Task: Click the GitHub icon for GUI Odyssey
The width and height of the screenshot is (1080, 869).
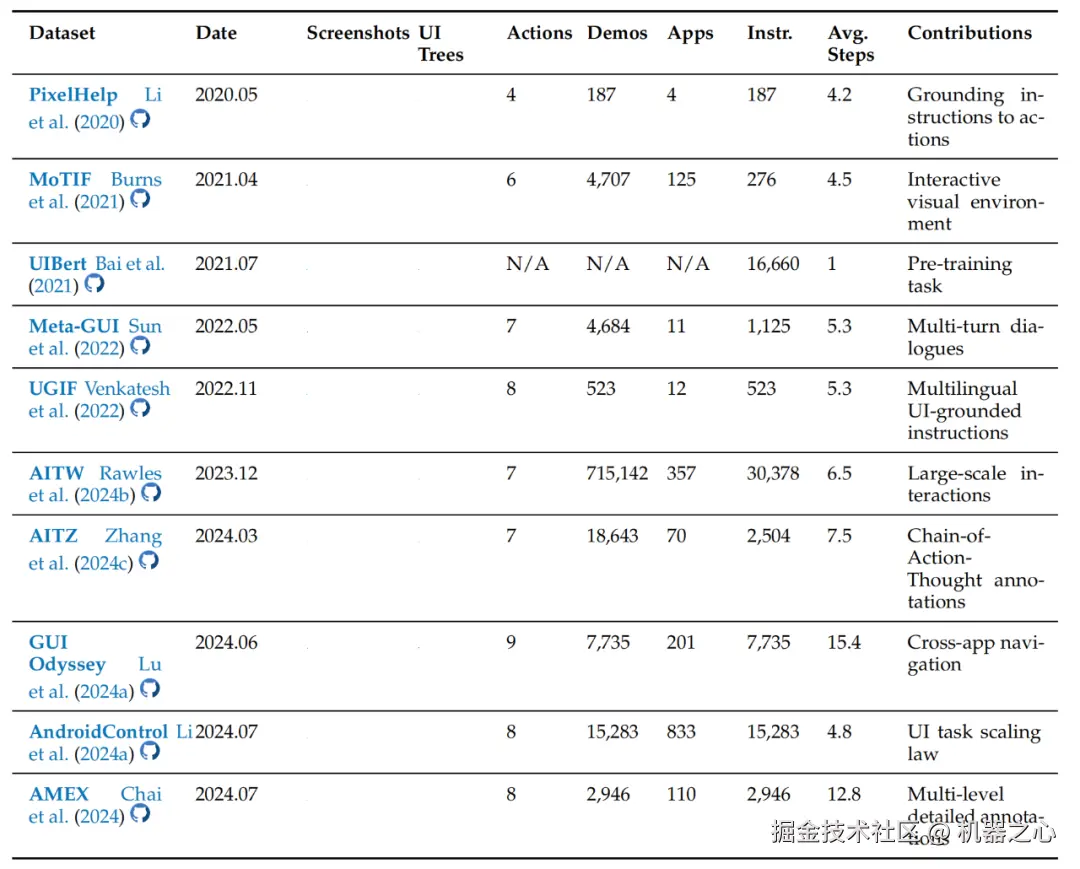Action: [x=149, y=689]
